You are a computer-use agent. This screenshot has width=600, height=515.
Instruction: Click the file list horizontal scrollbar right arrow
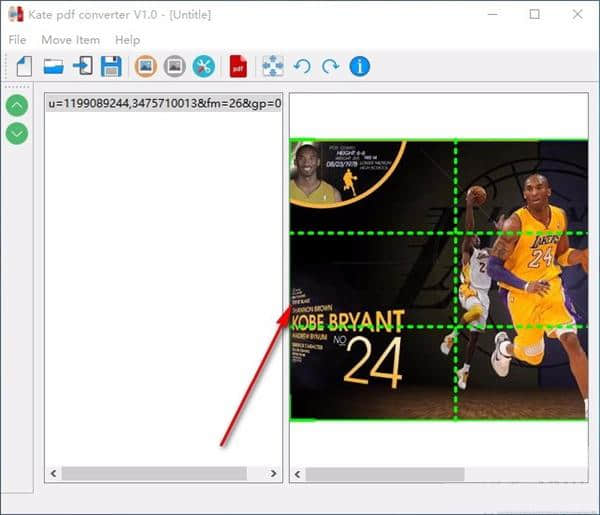[274, 473]
